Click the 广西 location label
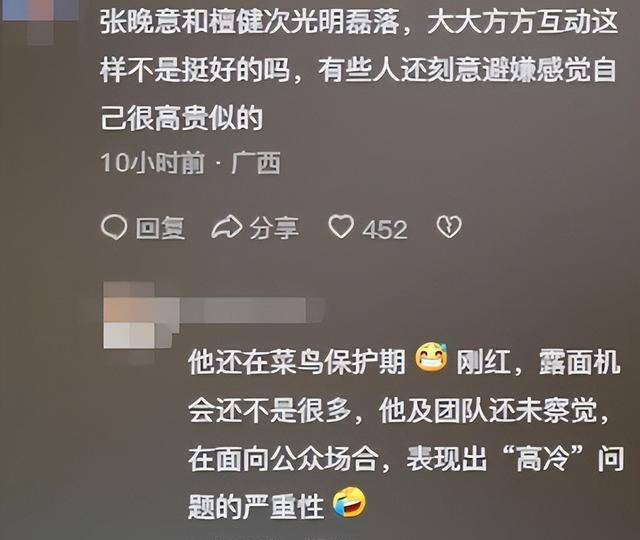This screenshot has height=540, width=640. [256, 162]
